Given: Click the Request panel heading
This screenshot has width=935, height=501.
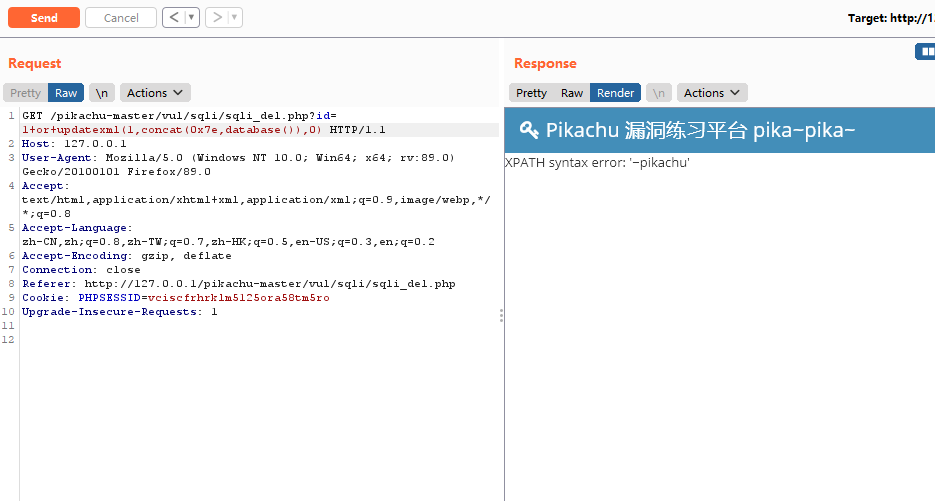Looking at the screenshot, I should (x=35, y=63).
